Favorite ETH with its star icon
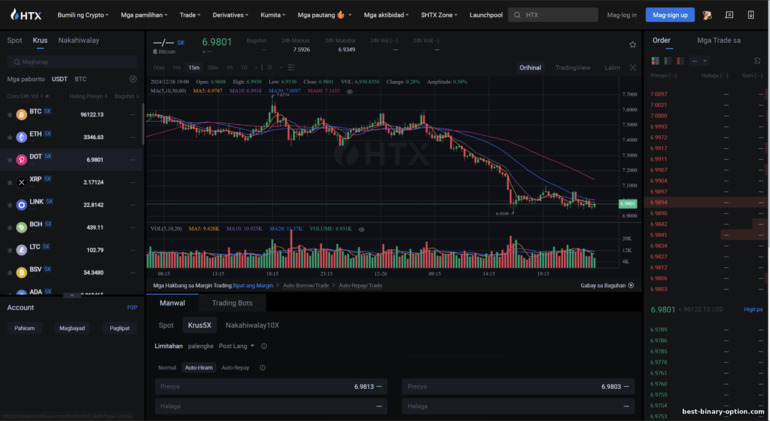 click(x=9, y=137)
